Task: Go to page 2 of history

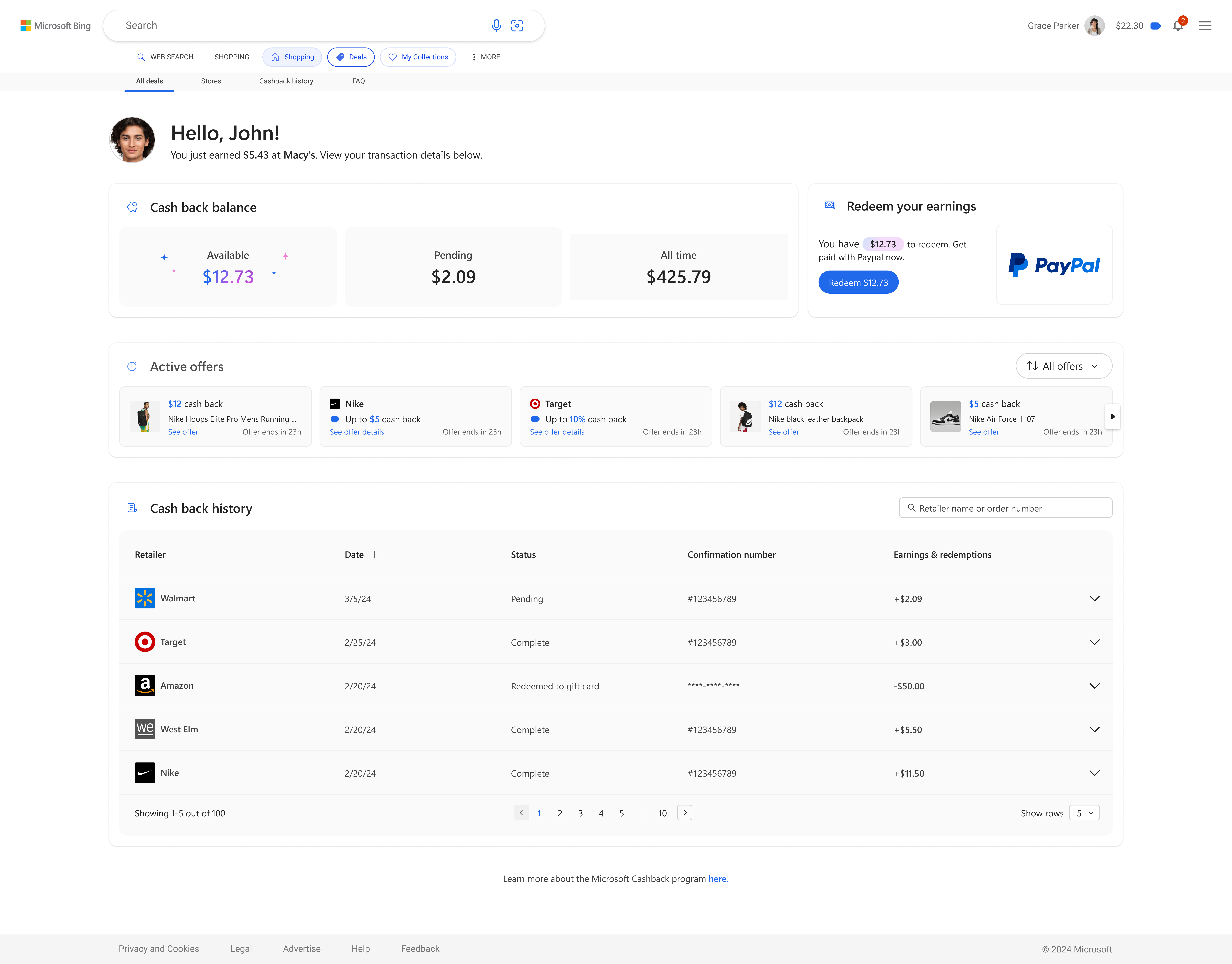Action: coord(560,813)
